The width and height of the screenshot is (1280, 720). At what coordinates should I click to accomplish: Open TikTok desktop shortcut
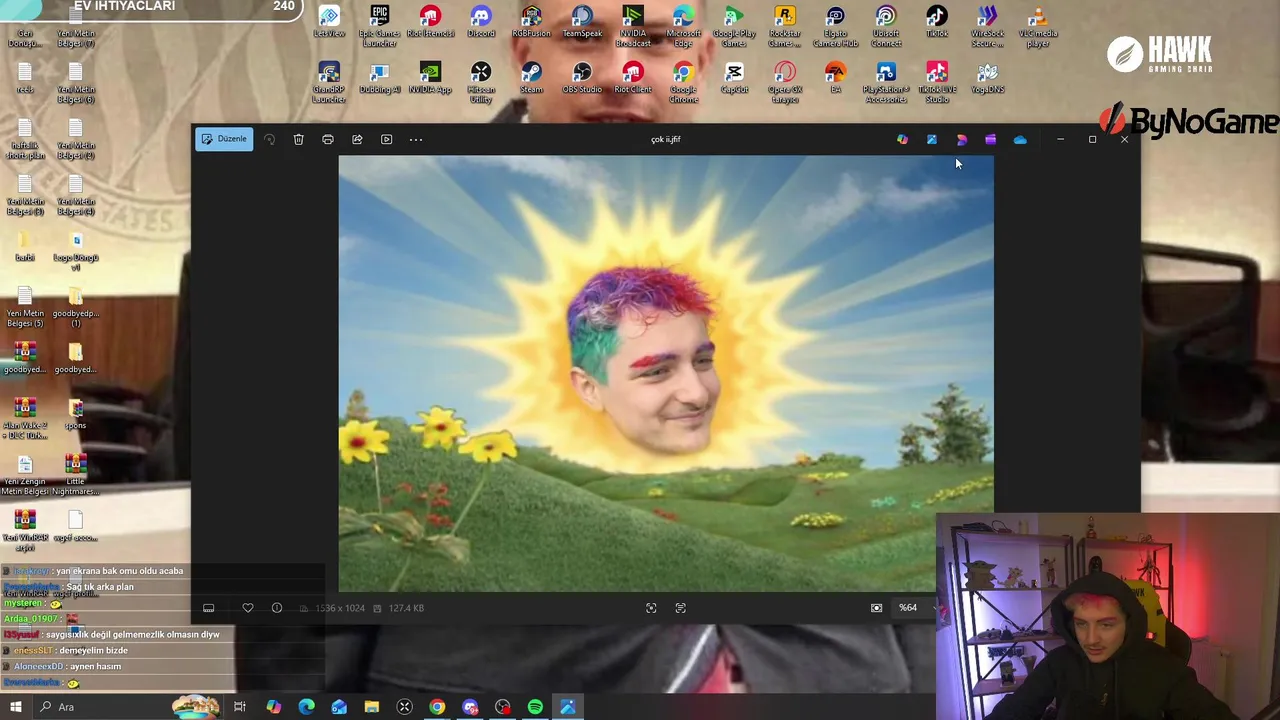point(936,22)
